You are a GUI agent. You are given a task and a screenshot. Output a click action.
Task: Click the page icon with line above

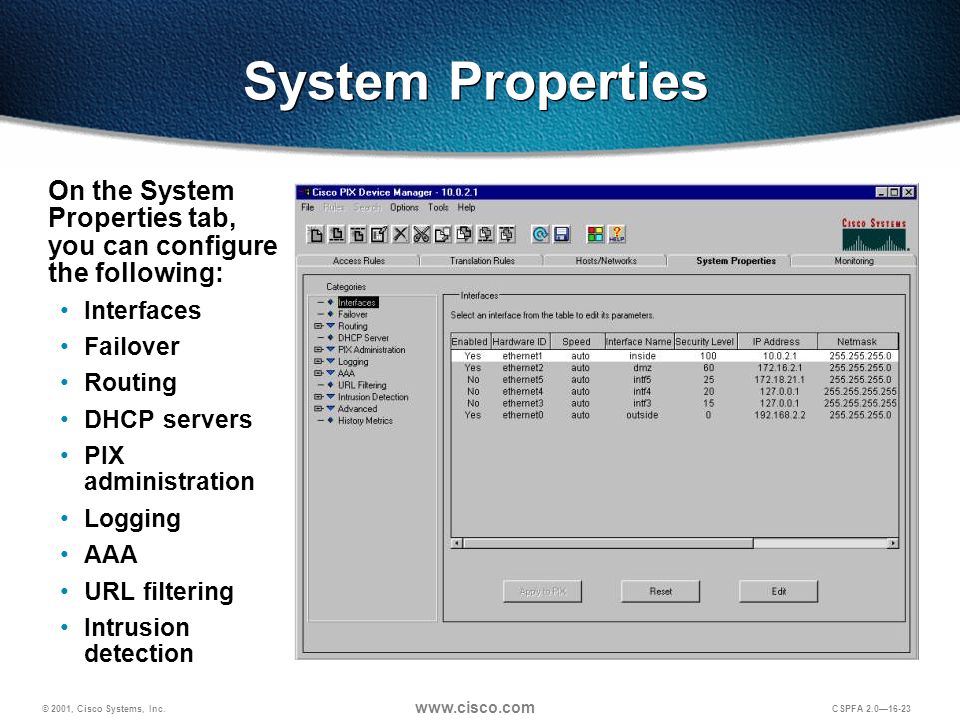358,234
